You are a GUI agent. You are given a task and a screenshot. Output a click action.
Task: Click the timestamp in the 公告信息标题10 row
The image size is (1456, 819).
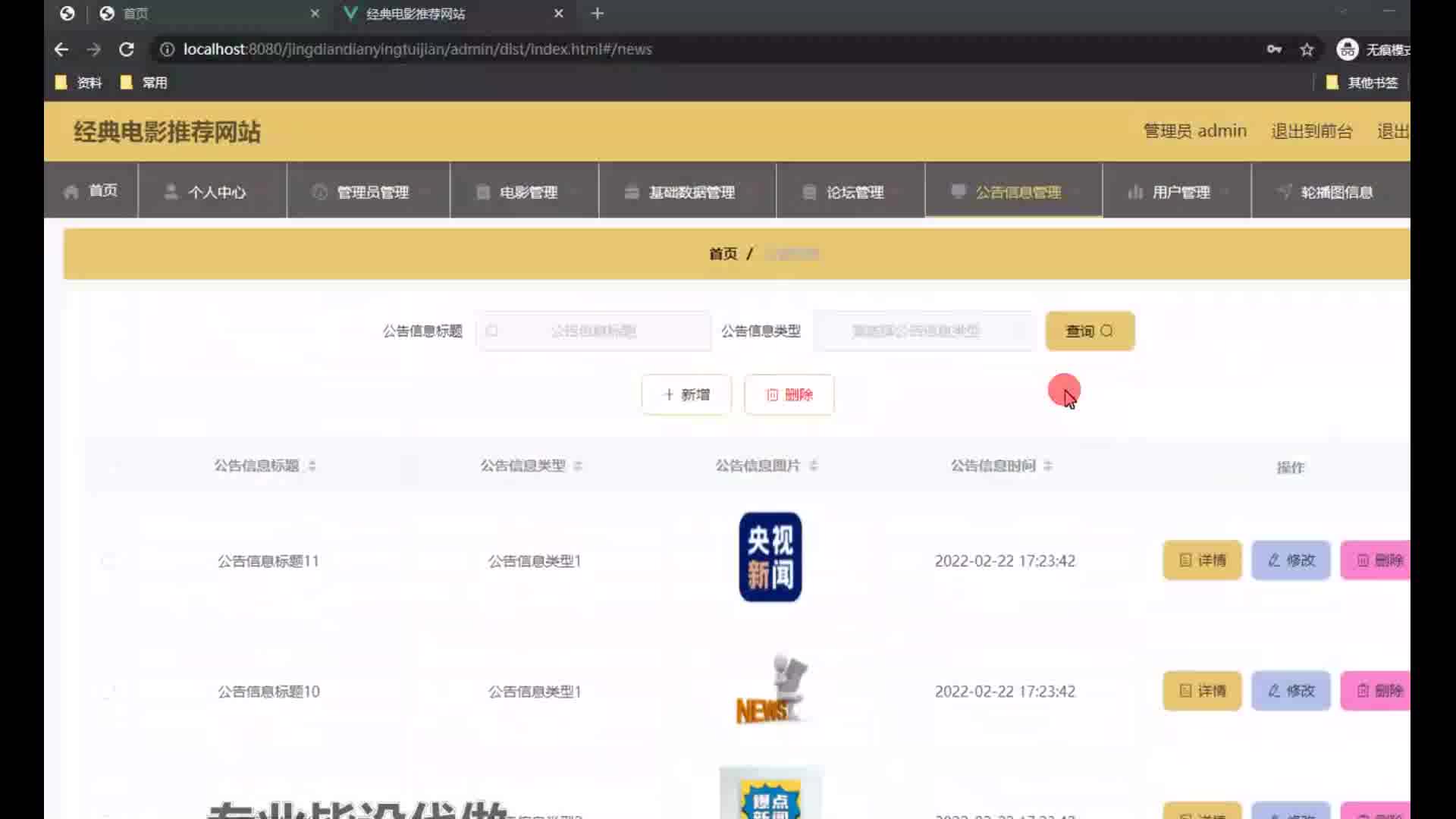click(x=1005, y=692)
